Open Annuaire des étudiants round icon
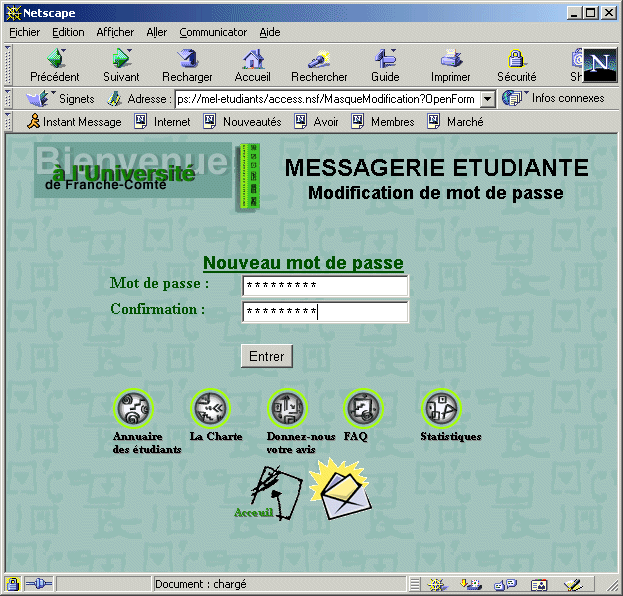The width and height of the screenshot is (623, 596). (x=135, y=408)
